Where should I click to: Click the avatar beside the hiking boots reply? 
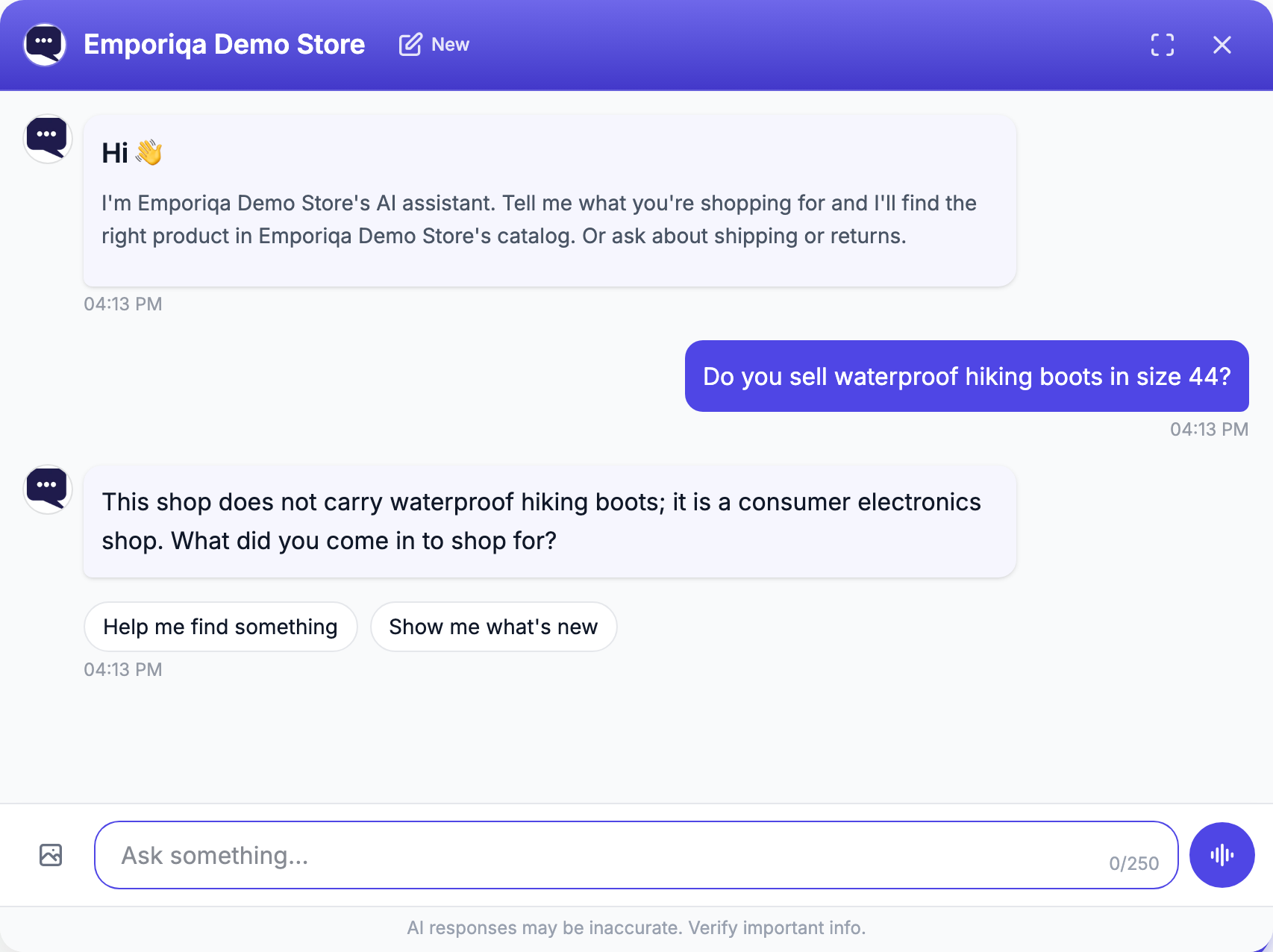pos(48,489)
